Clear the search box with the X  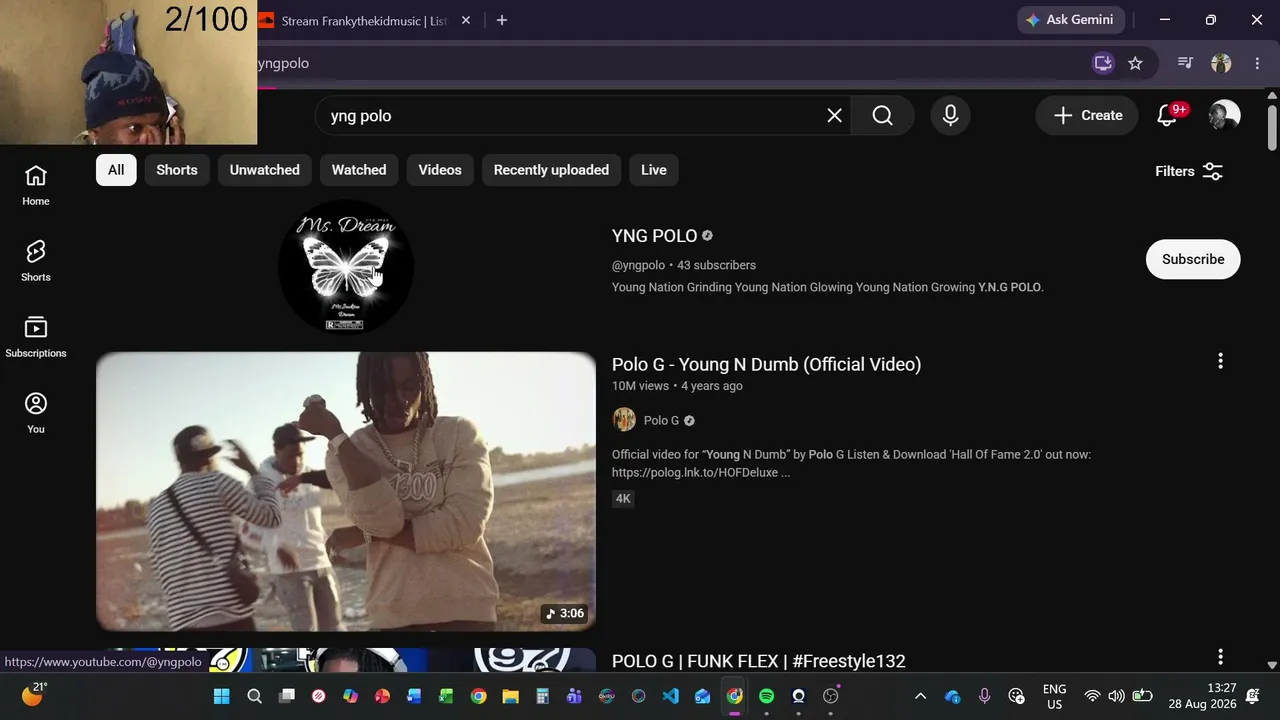834,116
